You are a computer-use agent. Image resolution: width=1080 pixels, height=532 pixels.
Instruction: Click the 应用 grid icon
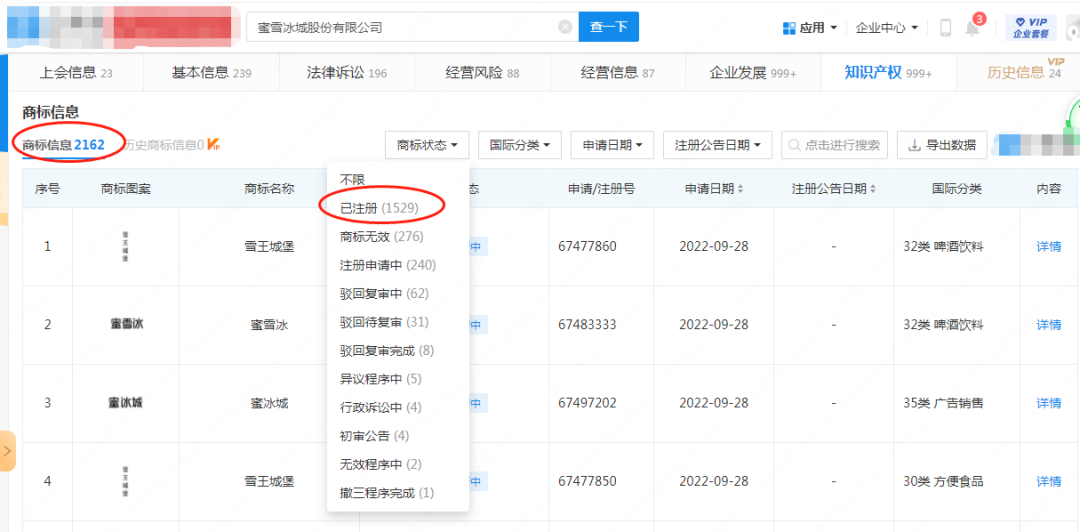(789, 28)
